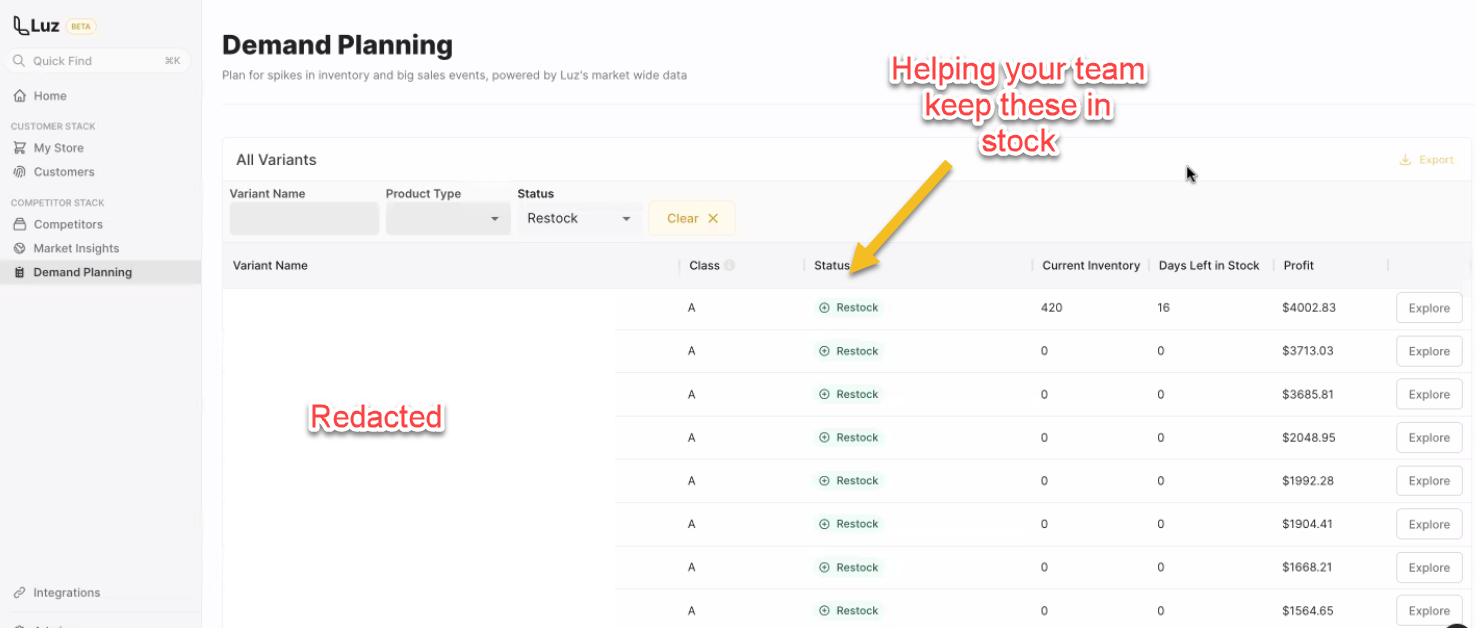The width and height of the screenshot is (1476, 628).
Task: Click the Integrations link icon
Action: [x=19, y=593]
